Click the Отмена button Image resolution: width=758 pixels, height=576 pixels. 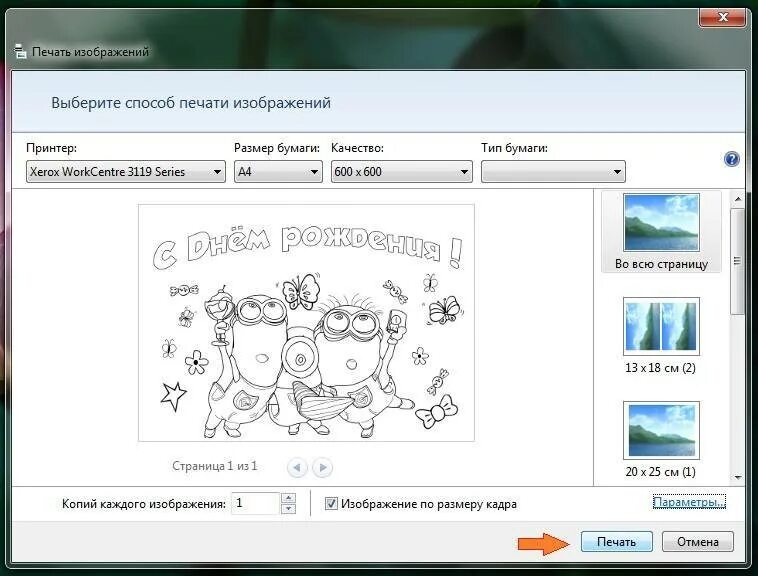(698, 542)
